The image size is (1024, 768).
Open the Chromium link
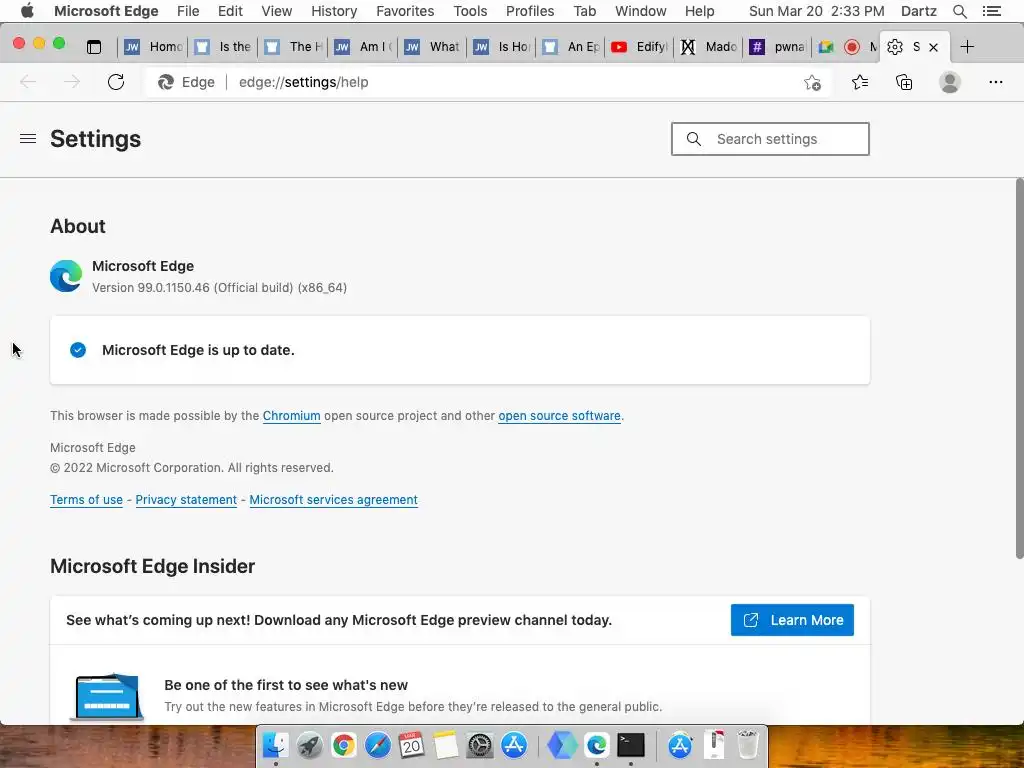291,416
